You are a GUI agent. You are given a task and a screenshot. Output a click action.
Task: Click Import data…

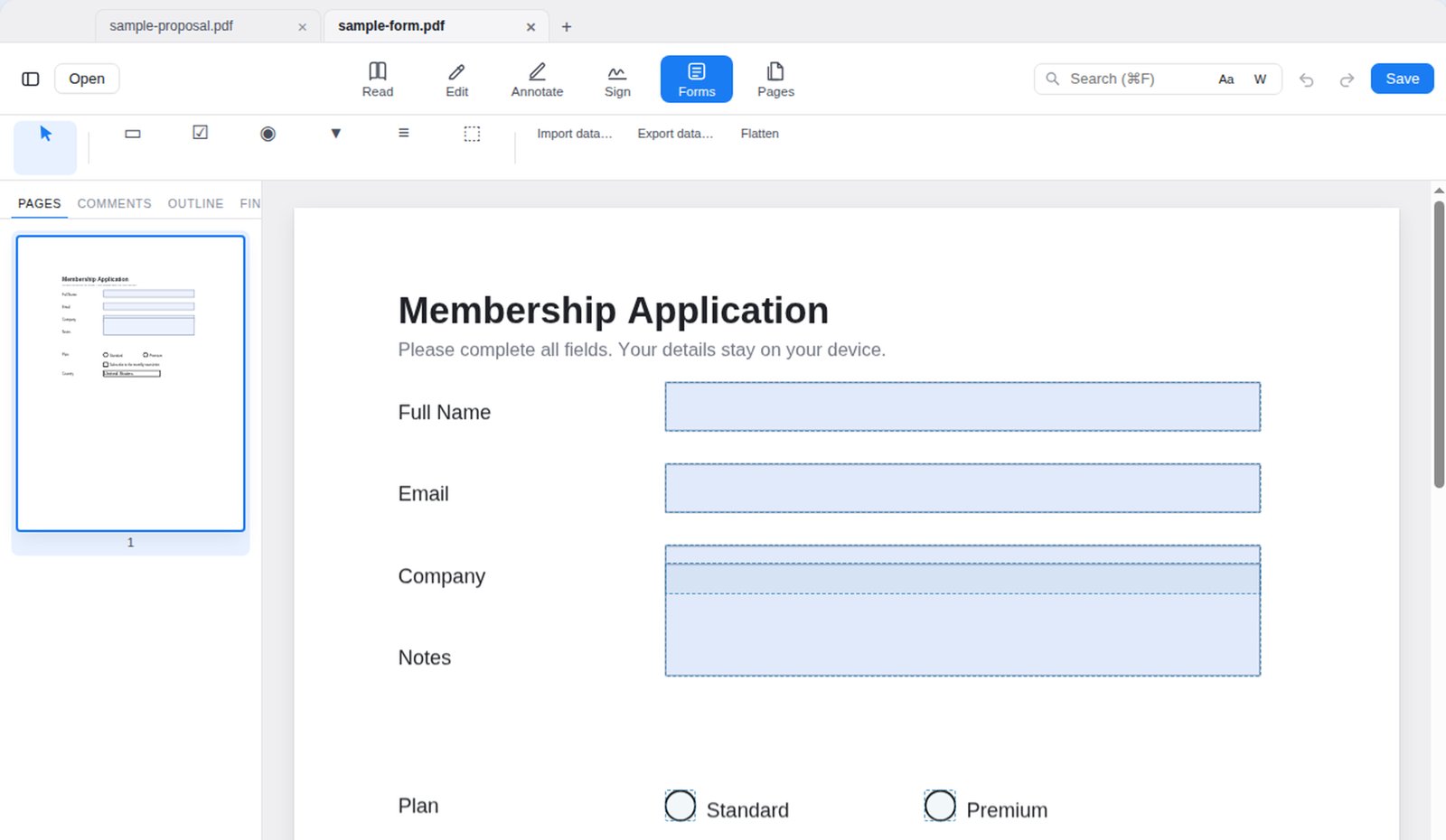coord(575,134)
